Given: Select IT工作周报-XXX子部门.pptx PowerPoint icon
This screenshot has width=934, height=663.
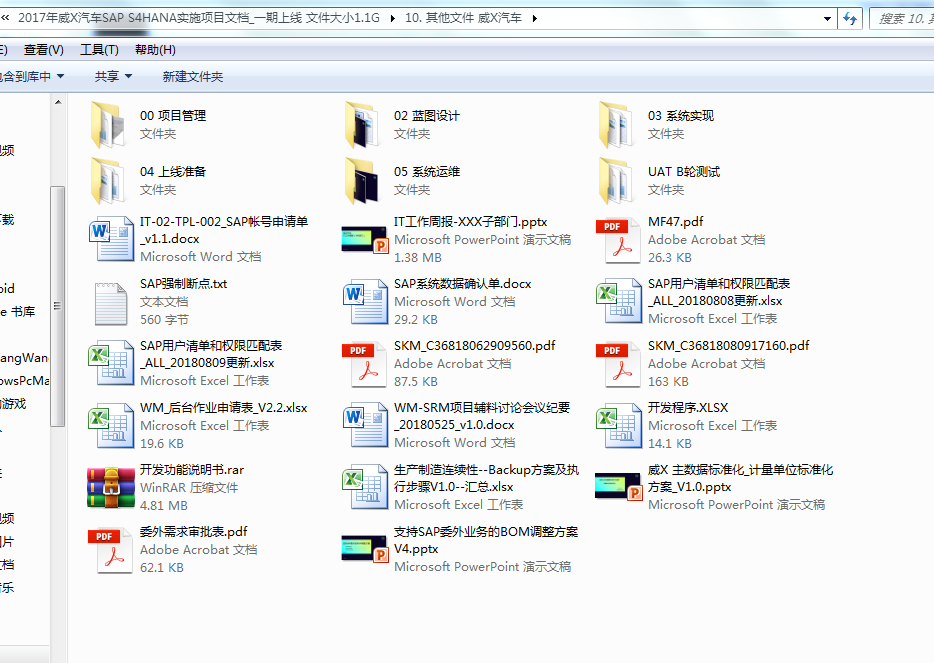Looking at the screenshot, I should (364, 240).
